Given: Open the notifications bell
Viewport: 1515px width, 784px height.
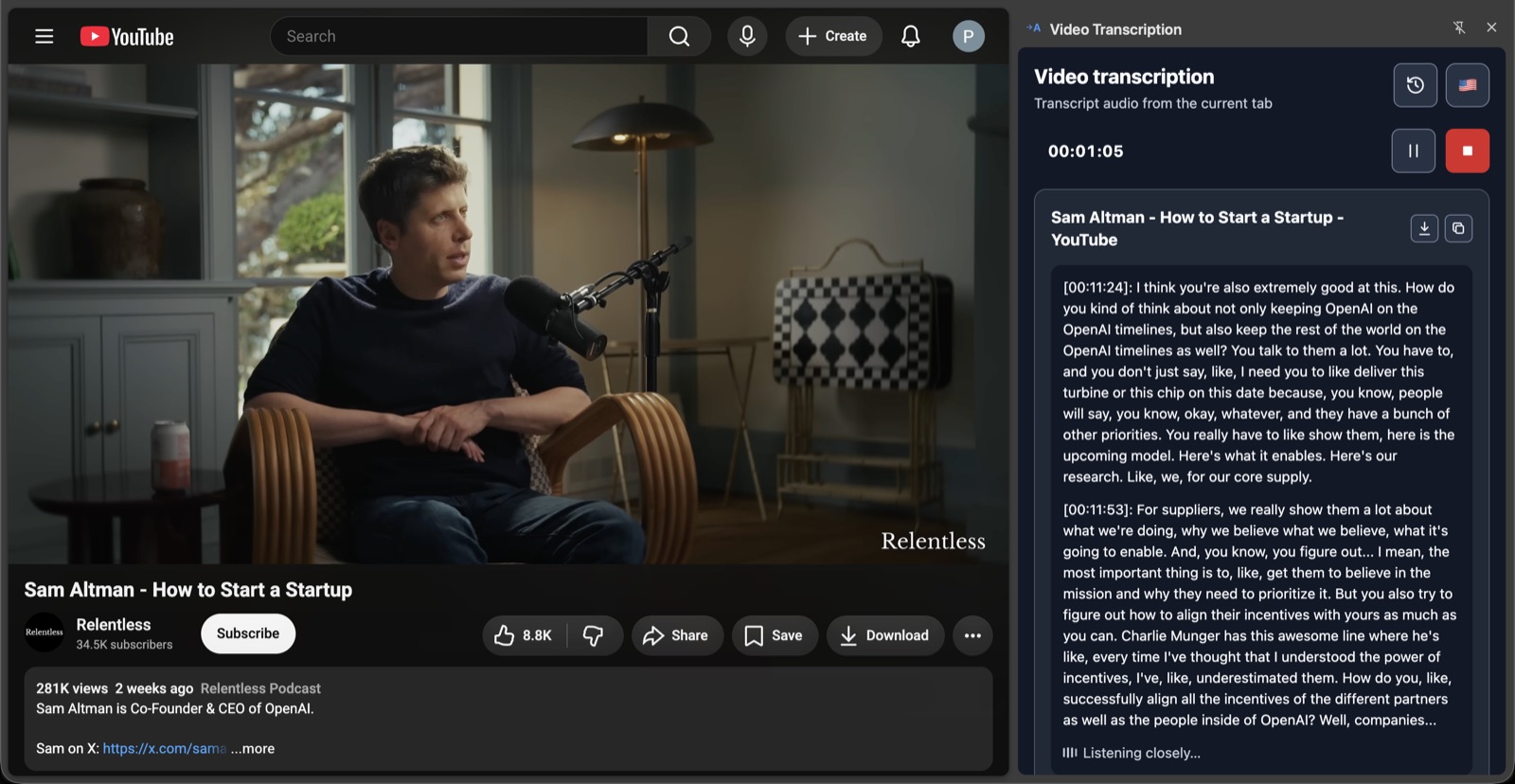Looking at the screenshot, I should coord(910,36).
